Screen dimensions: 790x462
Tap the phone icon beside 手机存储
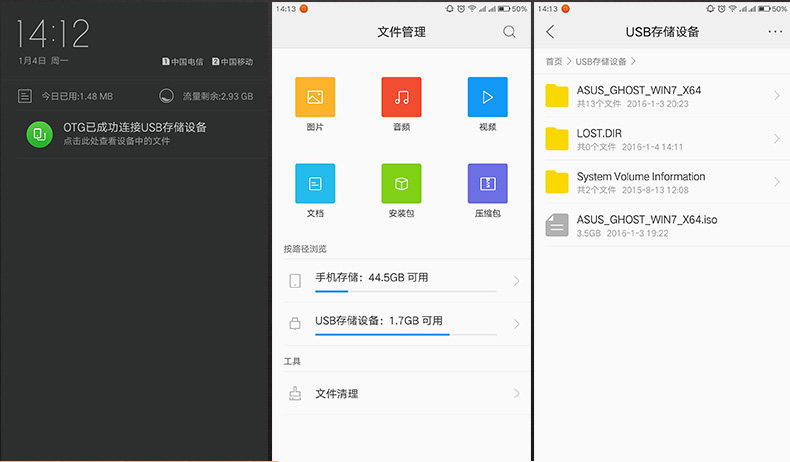295,281
